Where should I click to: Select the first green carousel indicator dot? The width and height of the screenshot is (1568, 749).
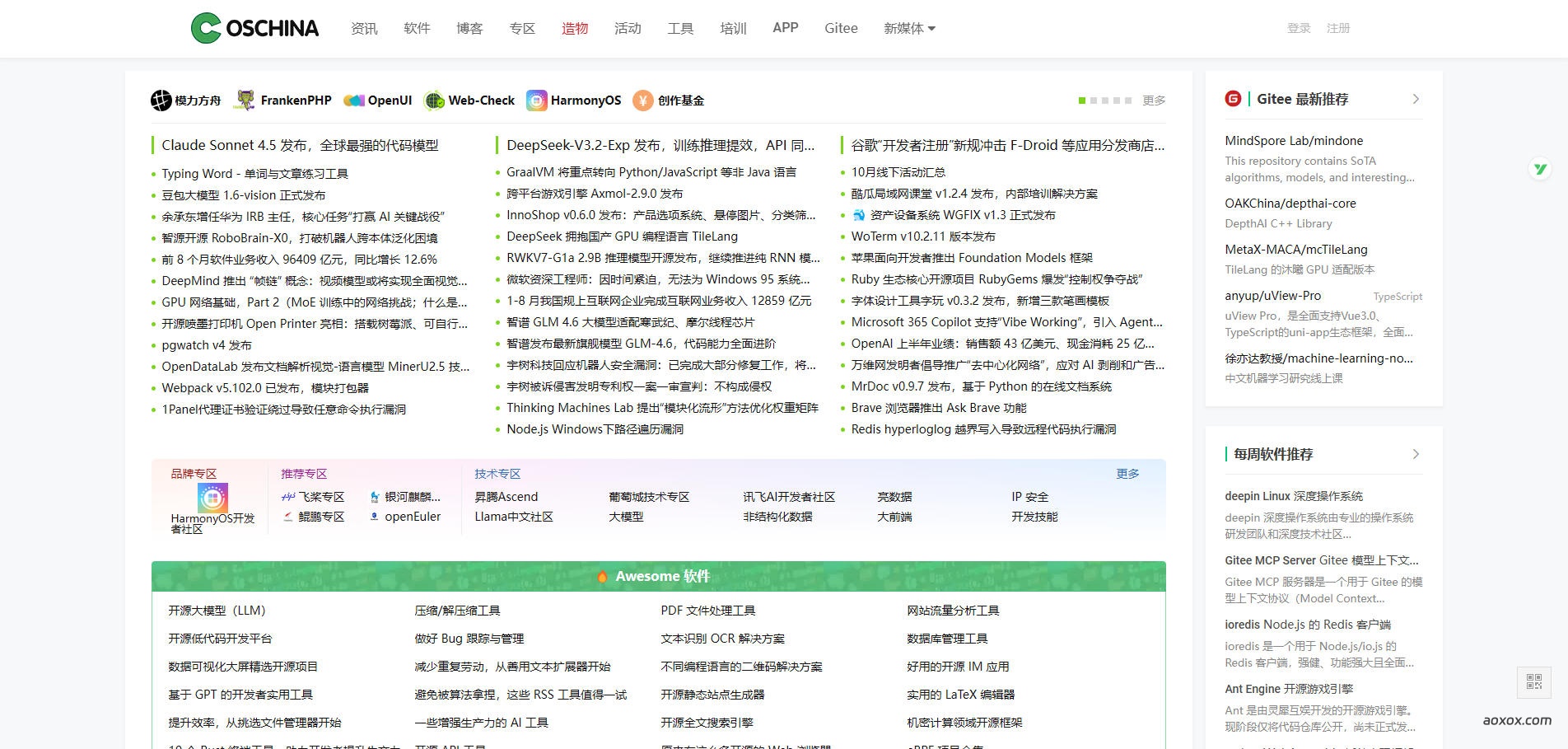pyautogui.click(x=1082, y=101)
